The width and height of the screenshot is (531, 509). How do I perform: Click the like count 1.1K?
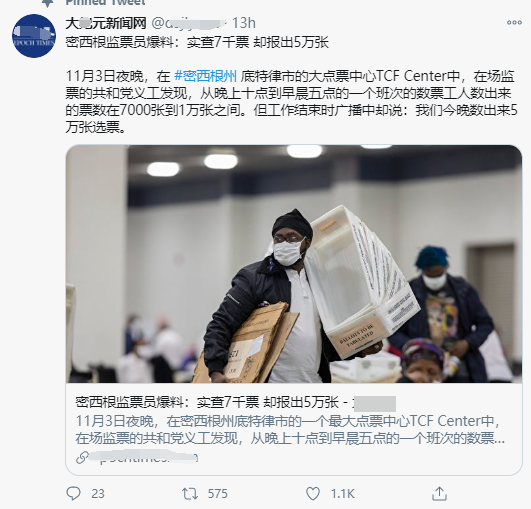coord(342,494)
